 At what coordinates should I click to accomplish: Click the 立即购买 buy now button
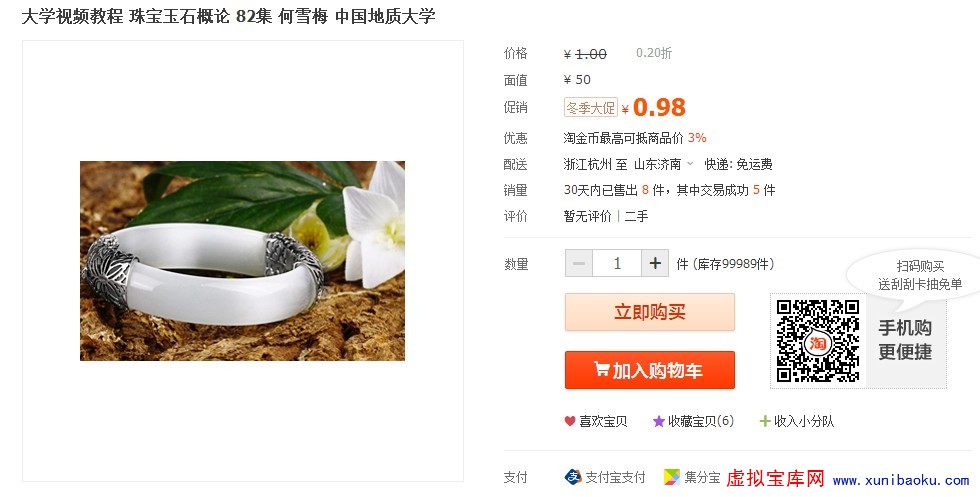click(x=650, y=312)
